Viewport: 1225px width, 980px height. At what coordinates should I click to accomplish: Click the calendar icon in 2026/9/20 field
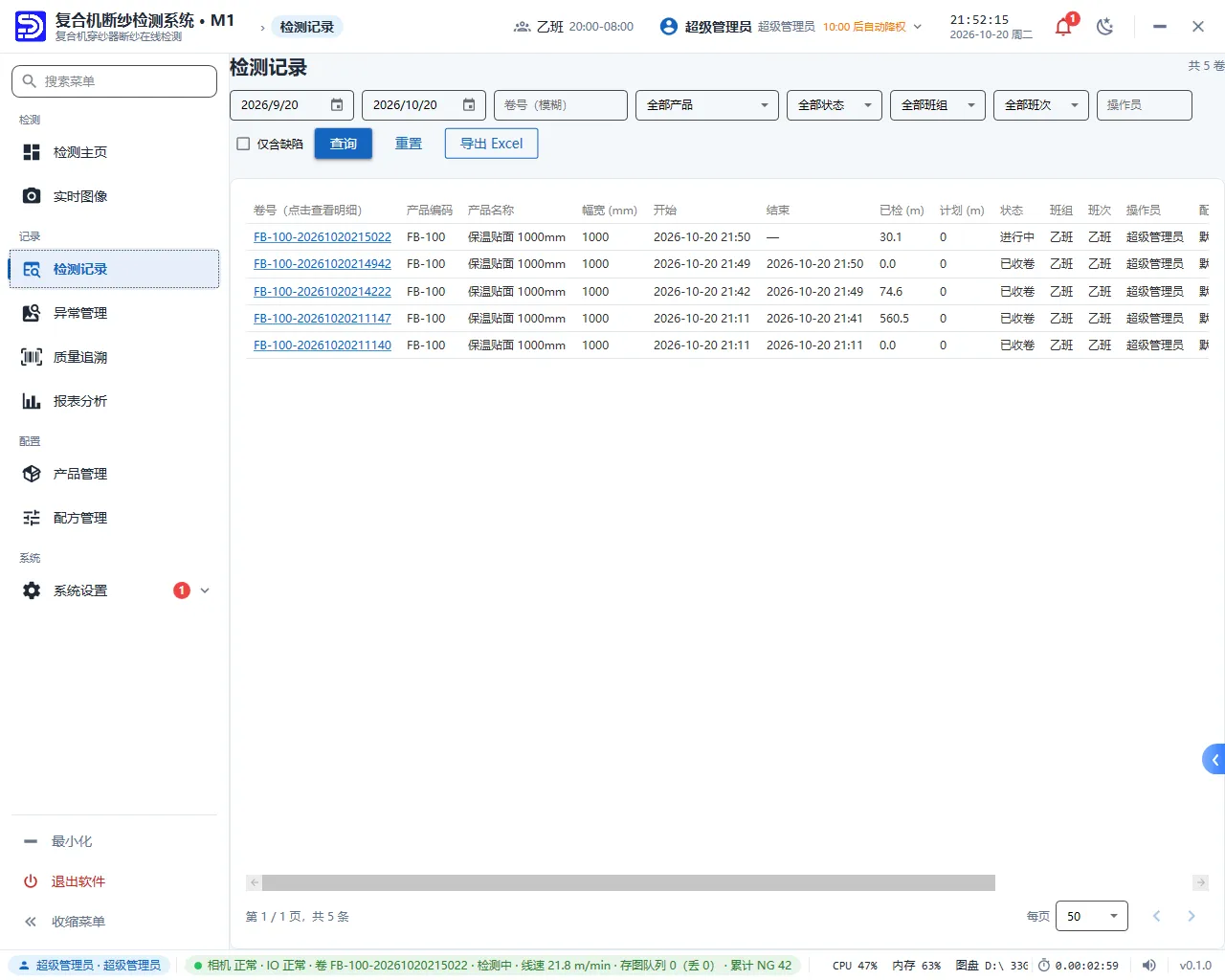[x=337, y=105]
